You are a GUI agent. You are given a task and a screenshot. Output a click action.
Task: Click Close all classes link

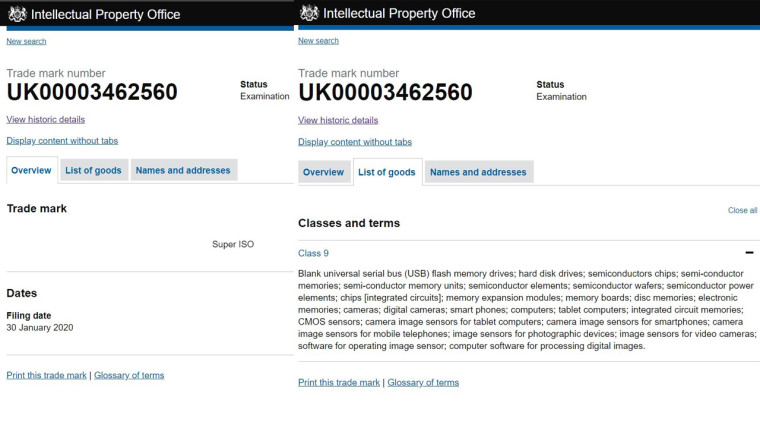(742, 210)
